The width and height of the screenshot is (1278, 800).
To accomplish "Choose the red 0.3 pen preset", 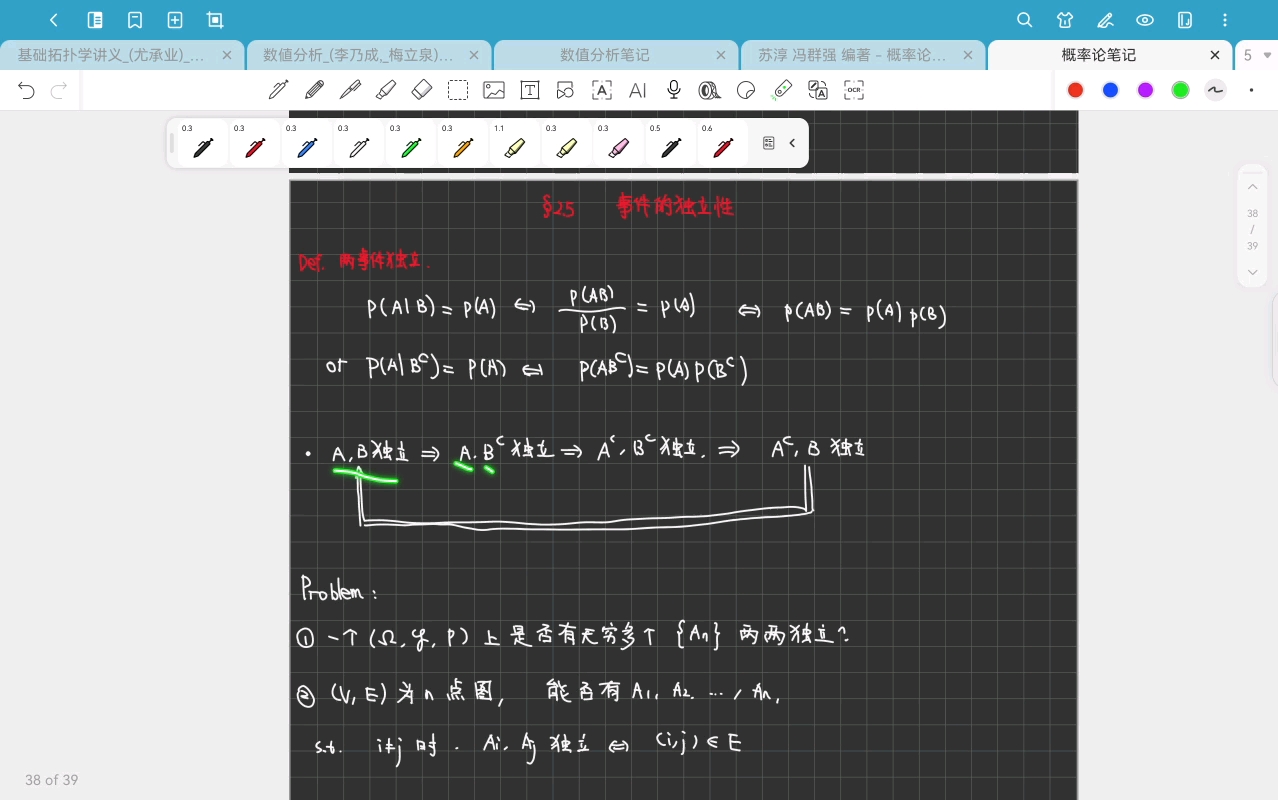I will point(254,143).
